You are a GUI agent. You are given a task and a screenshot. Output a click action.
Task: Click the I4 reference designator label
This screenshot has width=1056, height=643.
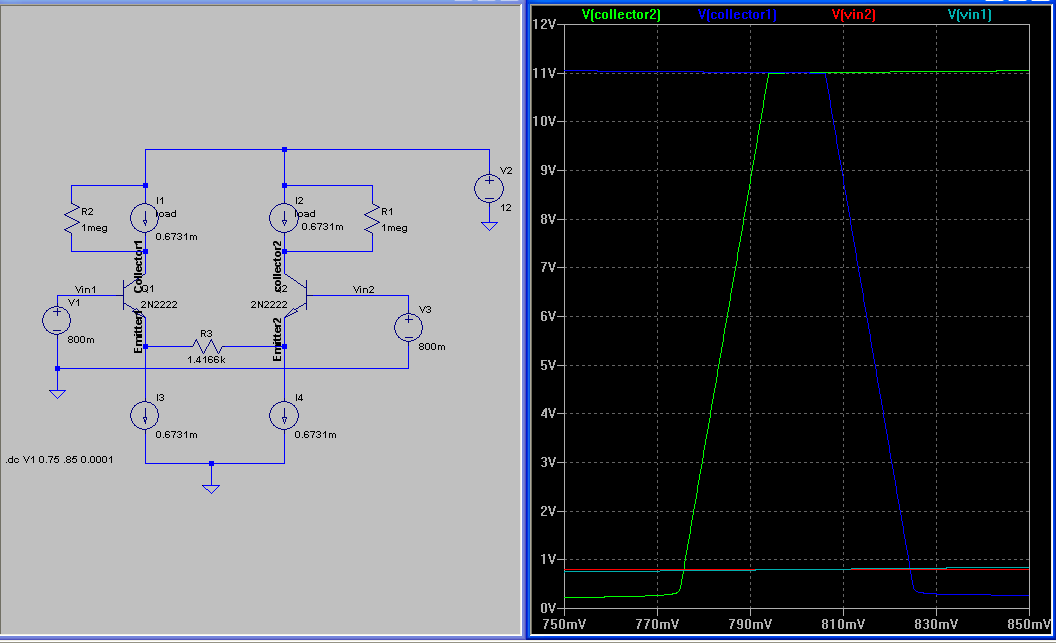pos(299,398)
